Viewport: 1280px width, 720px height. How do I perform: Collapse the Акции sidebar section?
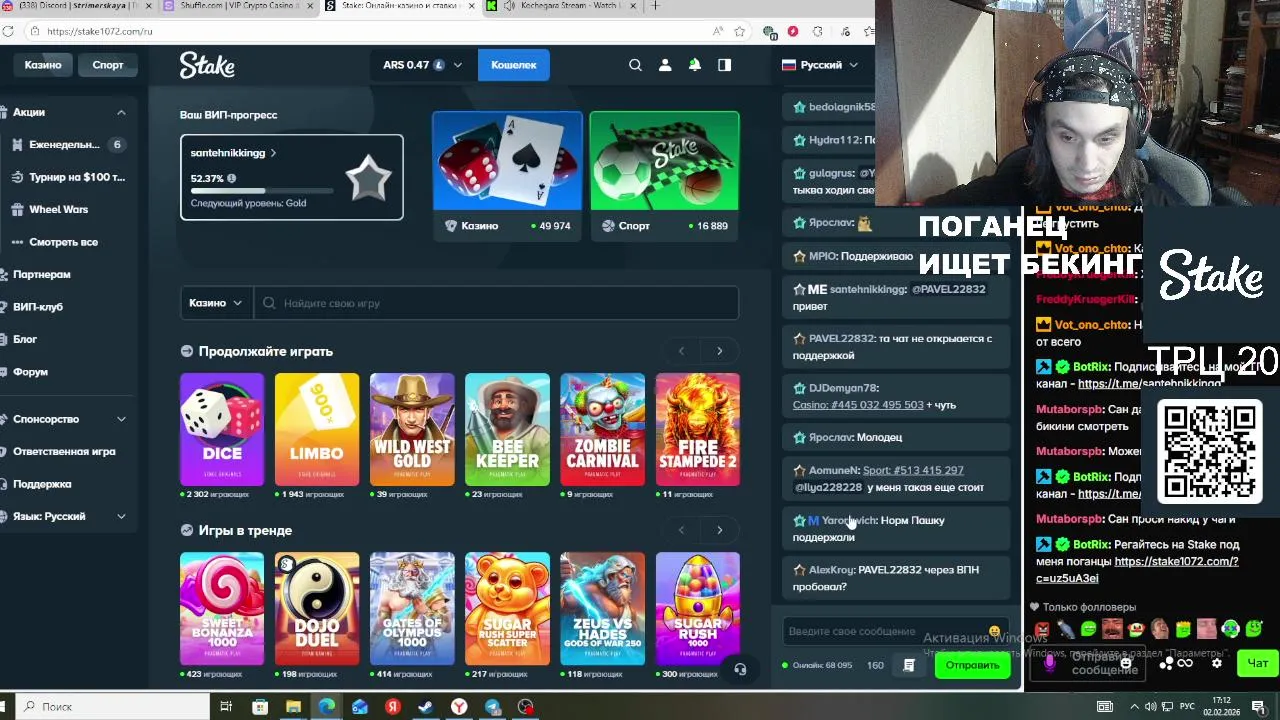coord(121,113)
